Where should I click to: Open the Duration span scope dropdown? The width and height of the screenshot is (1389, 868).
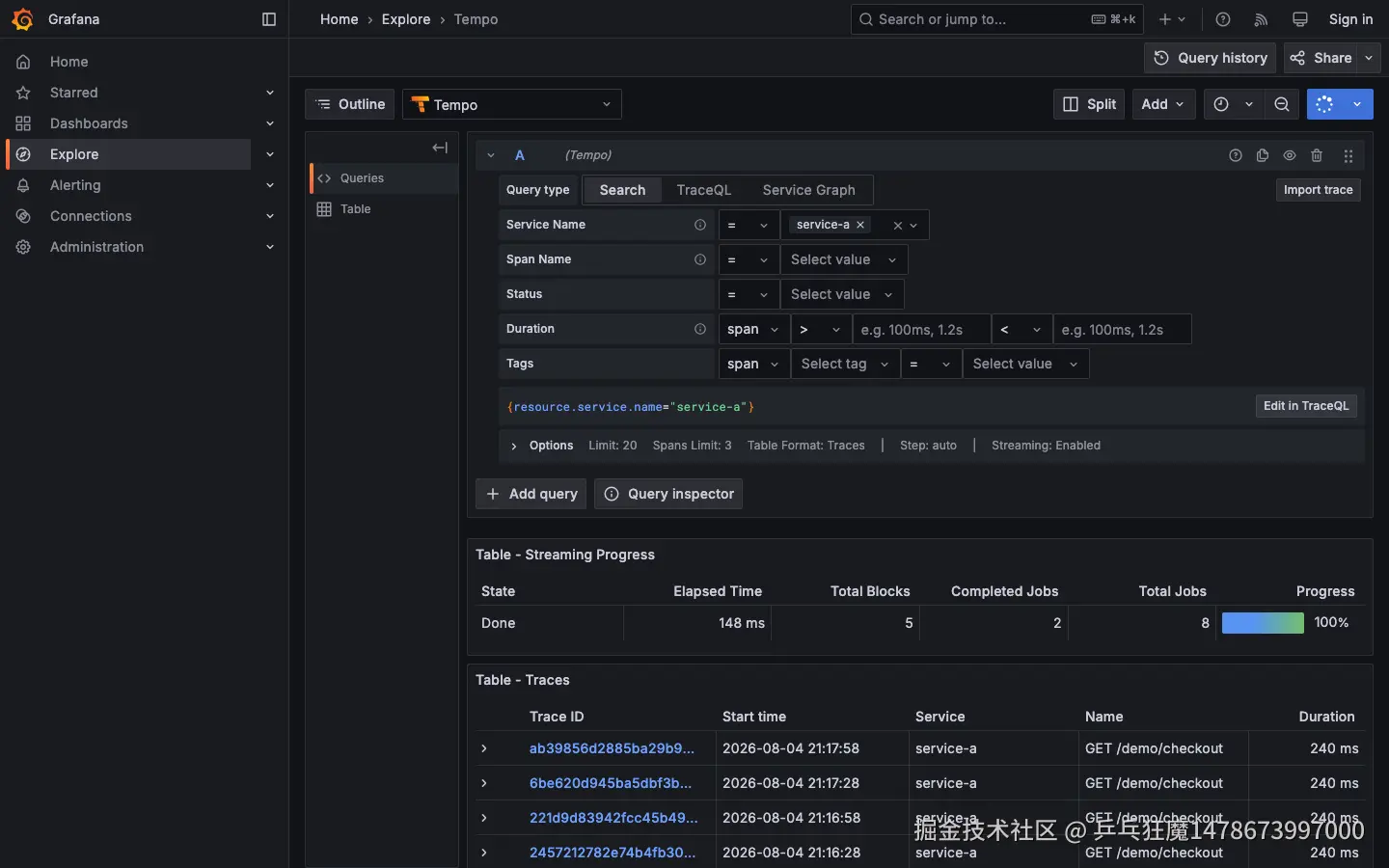pyautogui.click(x=754, y=329)
